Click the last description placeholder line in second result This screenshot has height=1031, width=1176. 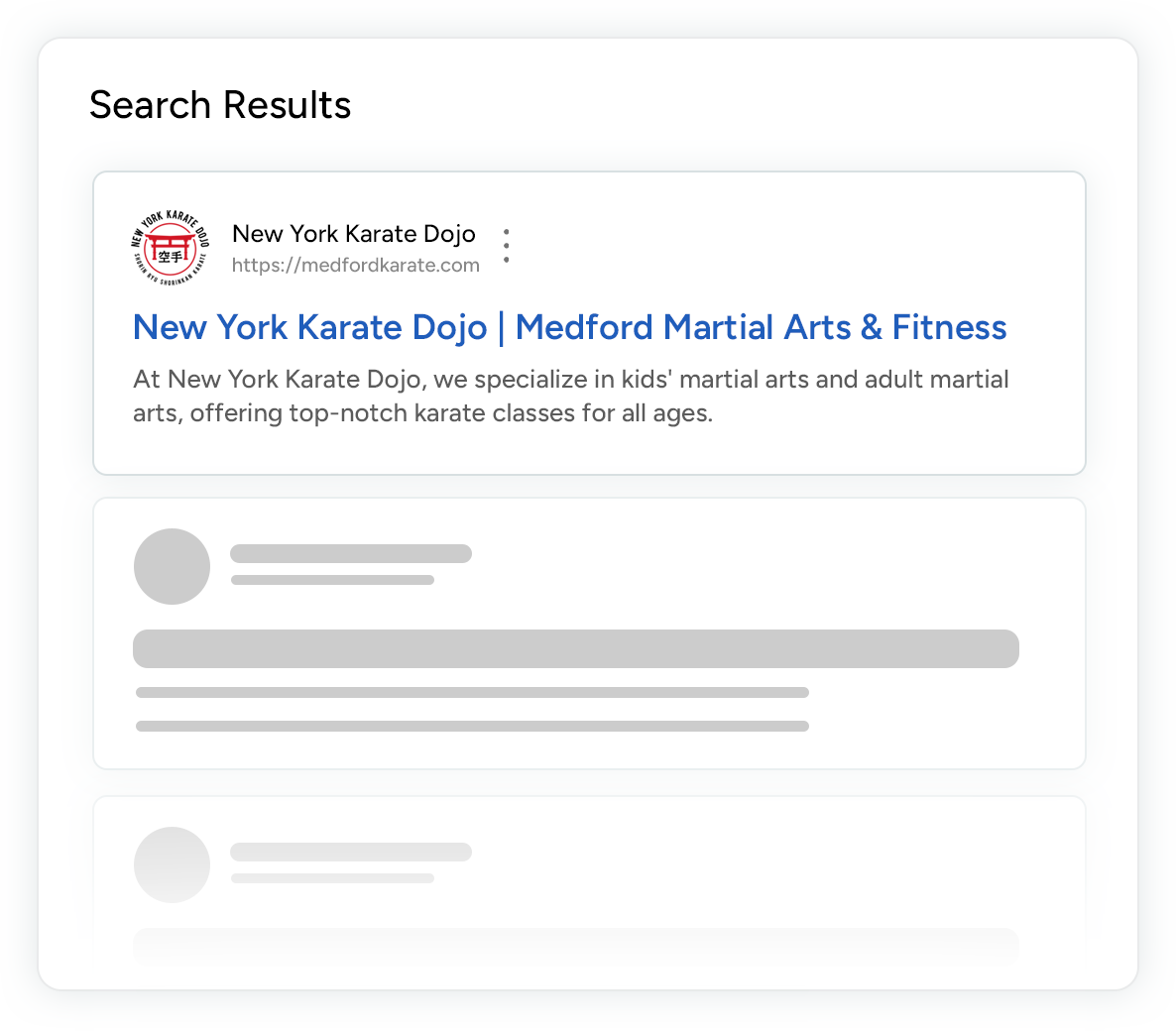(472, 726)
